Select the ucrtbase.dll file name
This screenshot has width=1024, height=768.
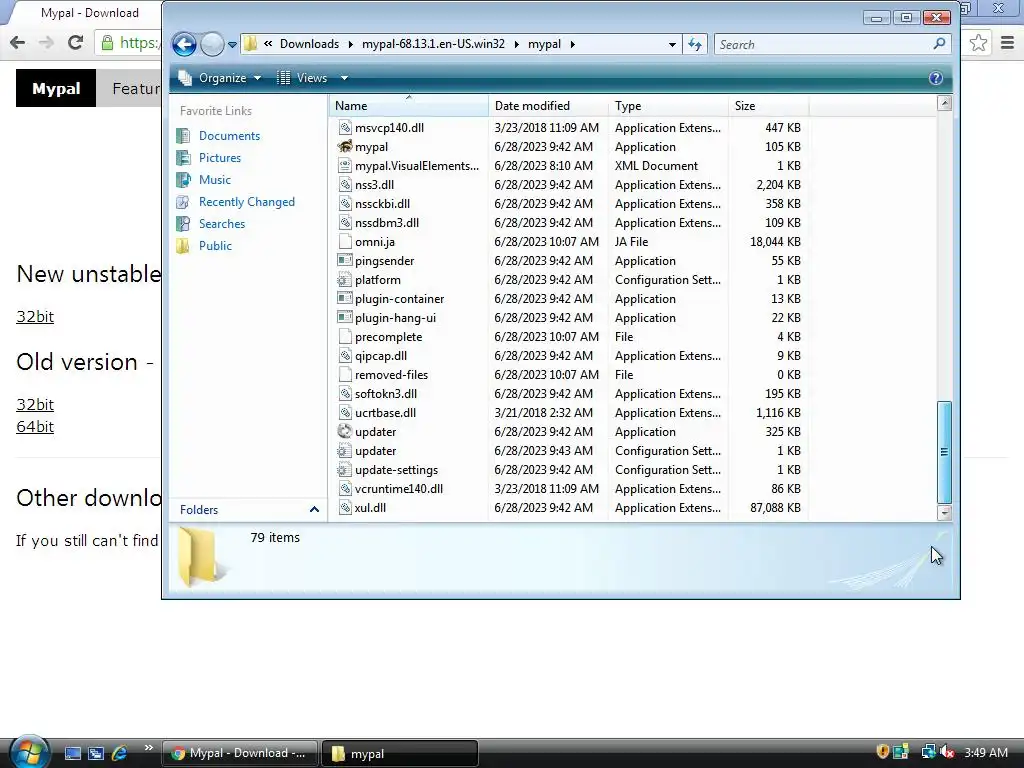[x=385, y=413]
